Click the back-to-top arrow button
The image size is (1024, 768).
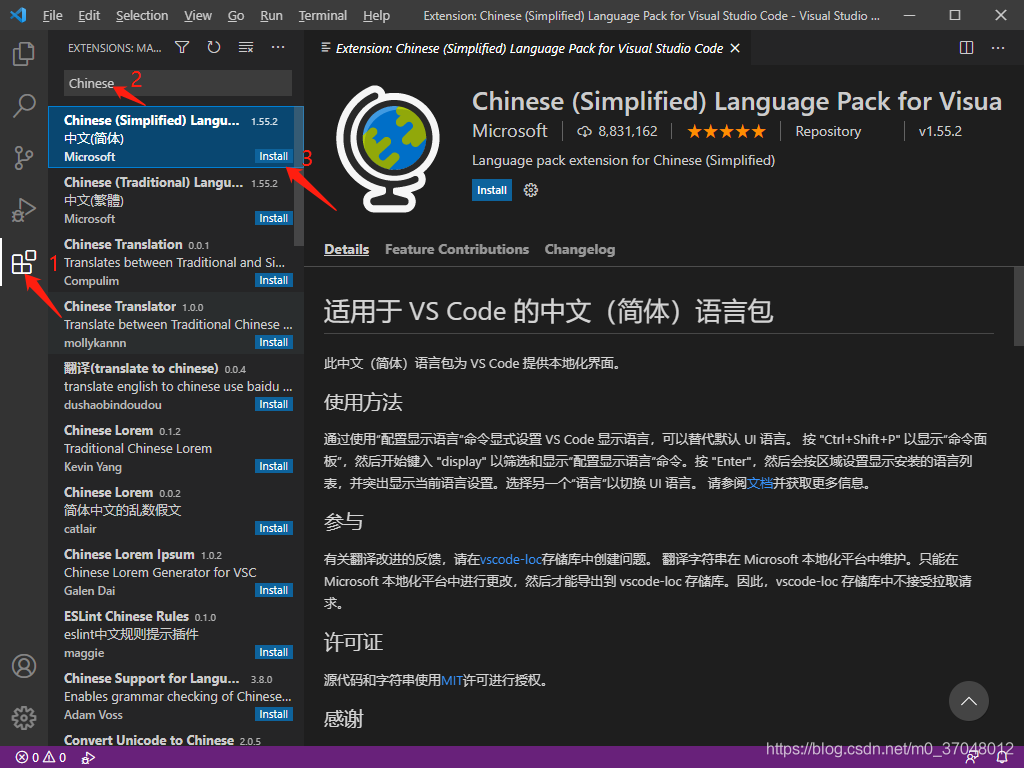coord(968,701)
